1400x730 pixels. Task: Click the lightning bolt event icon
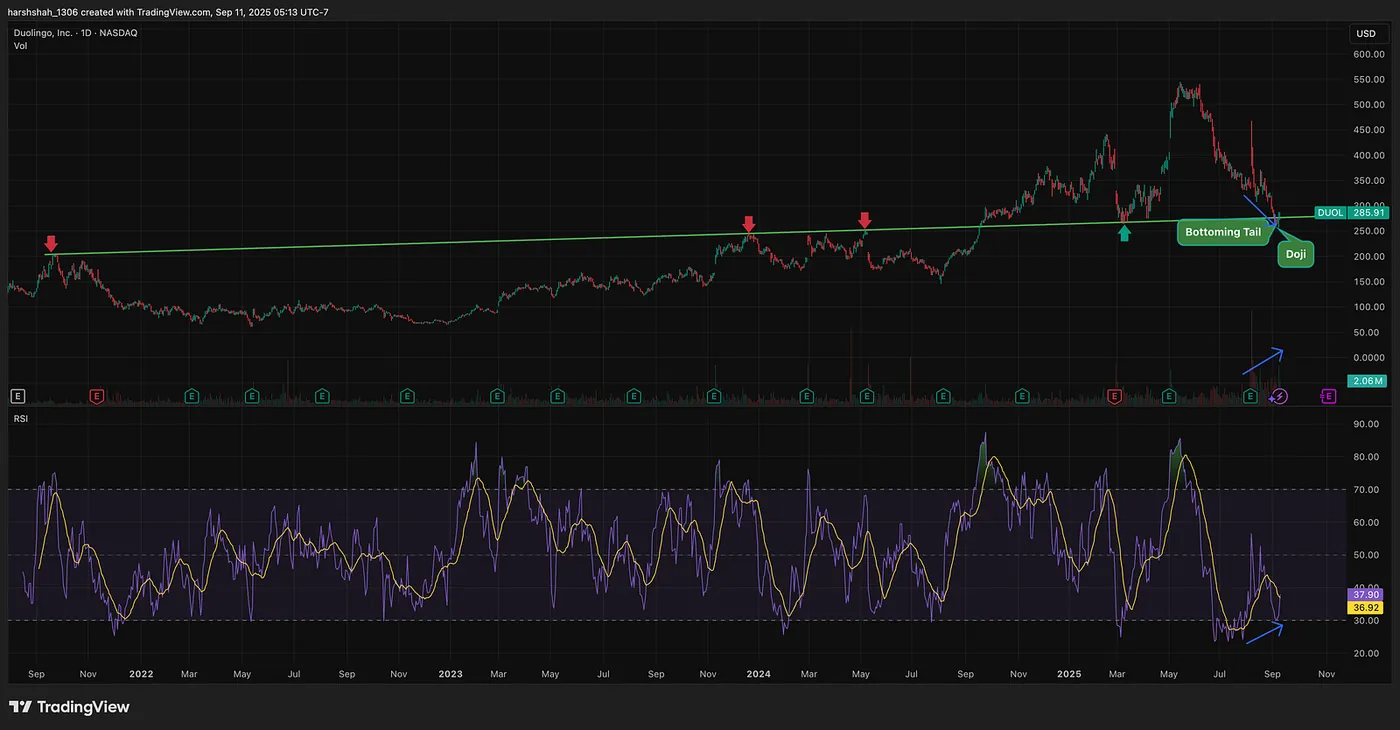pos(1280,397)
